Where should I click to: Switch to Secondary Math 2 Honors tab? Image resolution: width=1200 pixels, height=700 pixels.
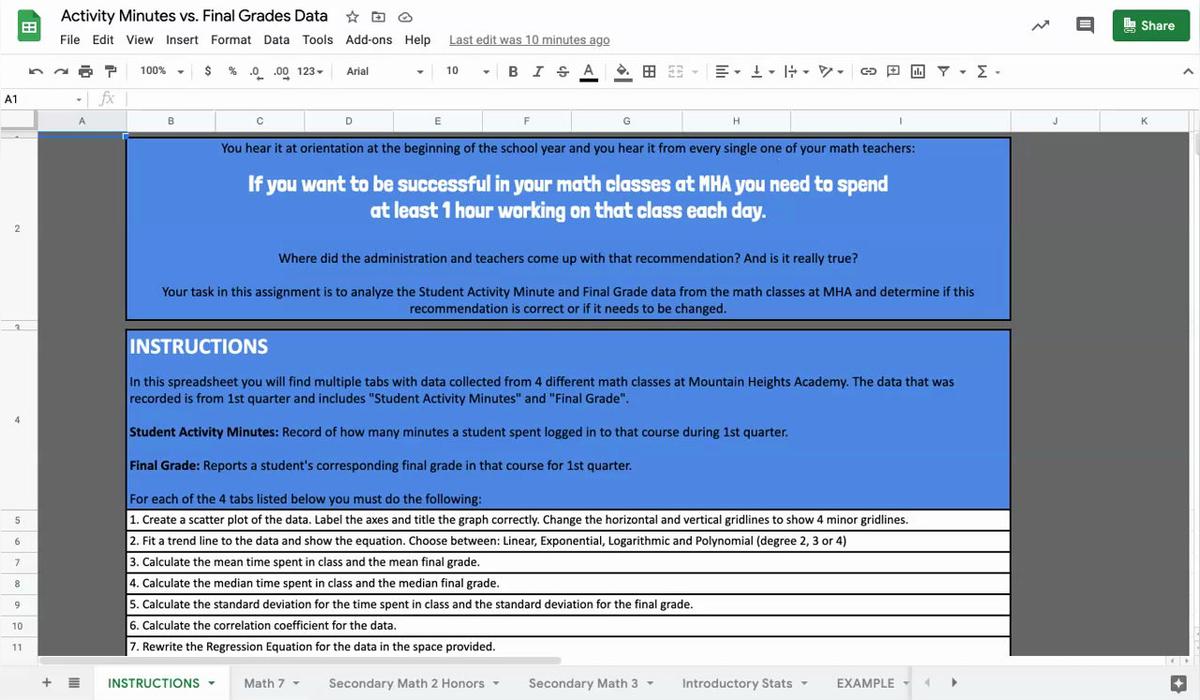click(x=406, y=683)
